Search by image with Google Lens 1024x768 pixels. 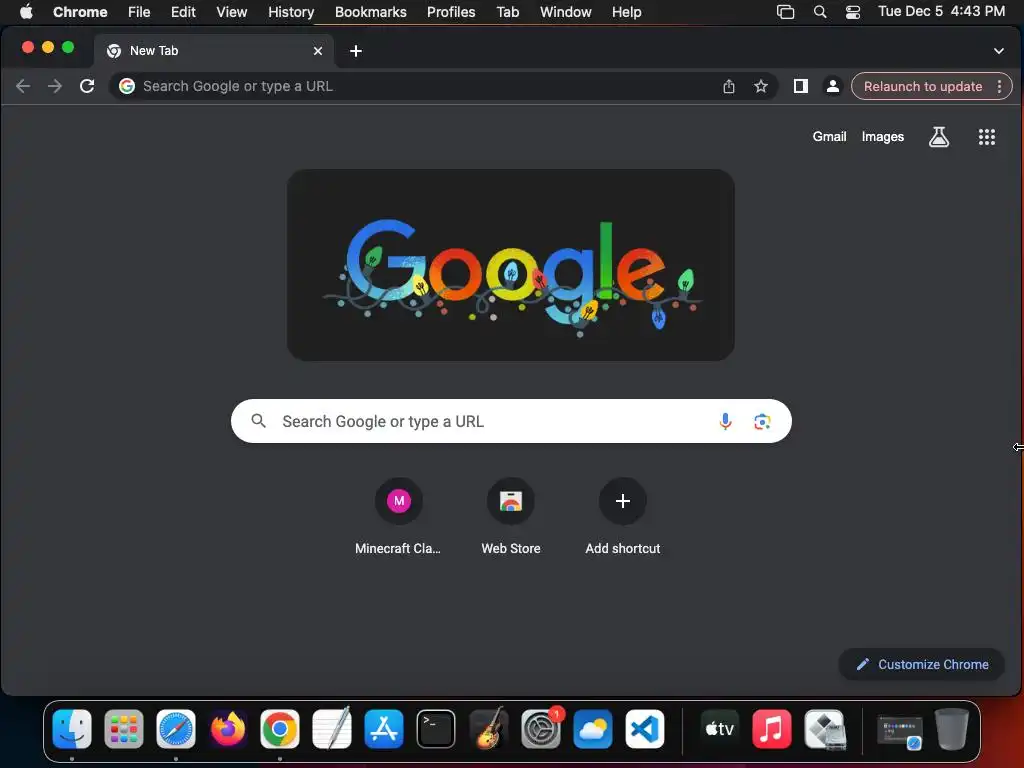761,421
